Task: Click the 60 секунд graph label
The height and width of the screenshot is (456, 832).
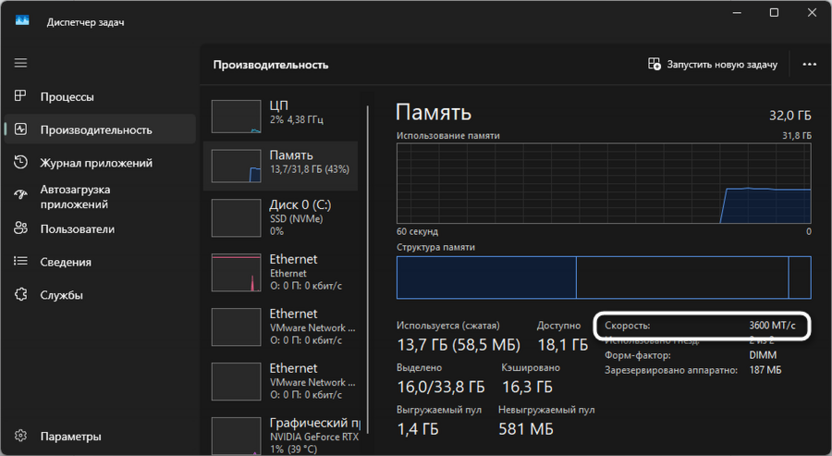Action: pyautogui.click(x=417, y=231)
